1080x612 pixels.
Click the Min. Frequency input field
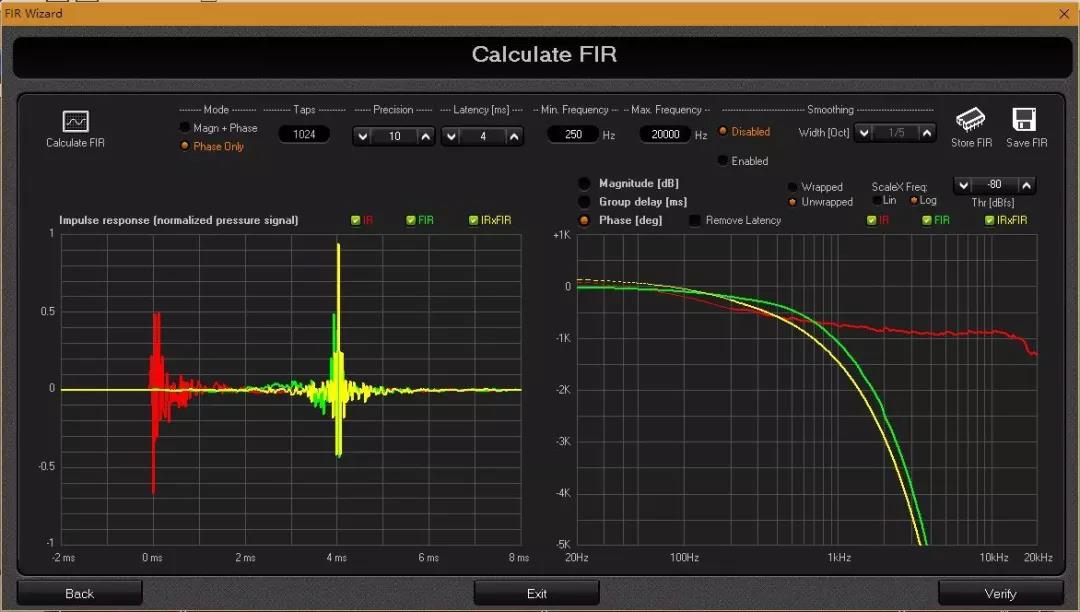[x=573, y=134]
